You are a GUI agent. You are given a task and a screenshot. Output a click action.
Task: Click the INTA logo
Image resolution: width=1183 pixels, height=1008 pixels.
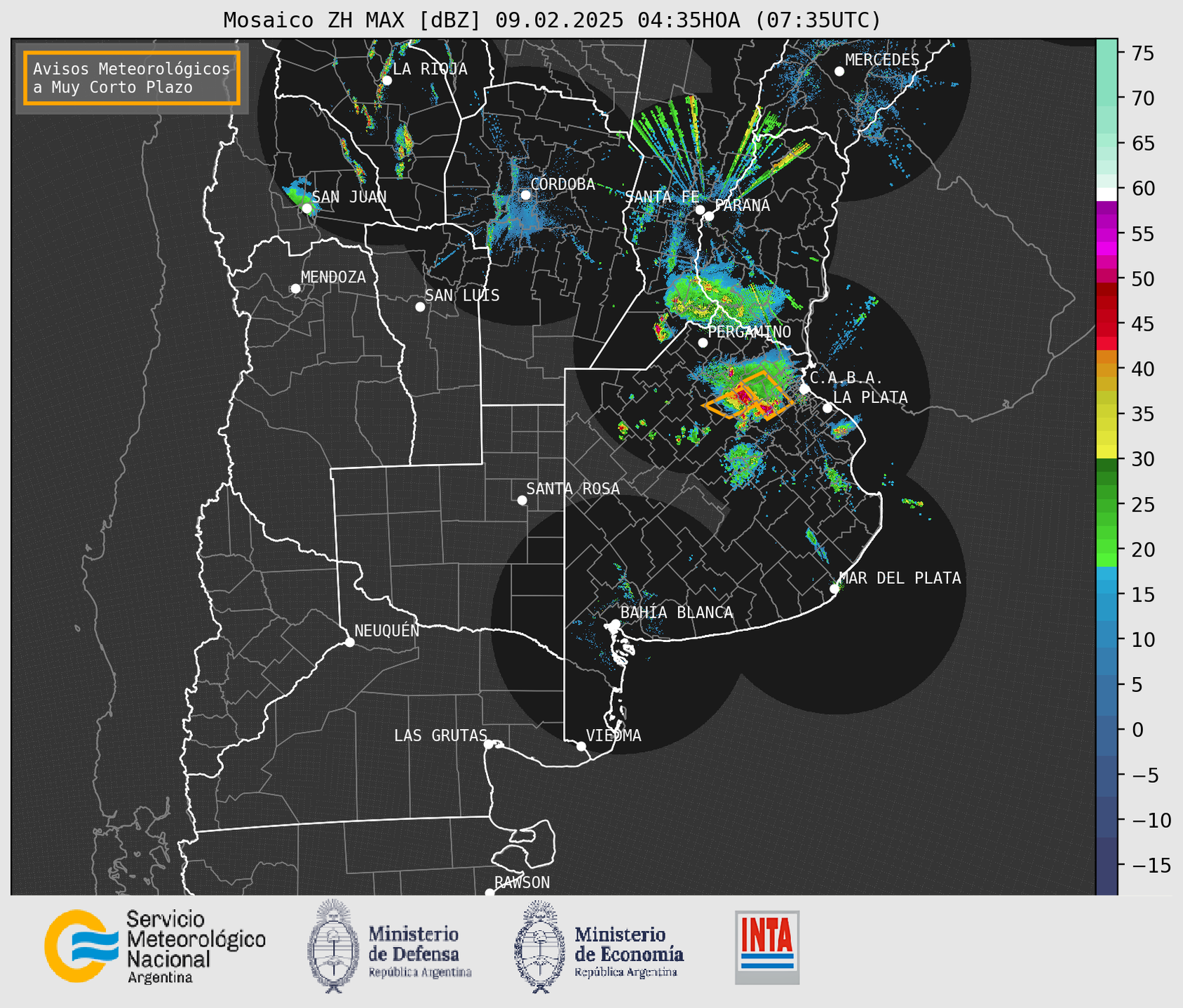tap(767, 947)
